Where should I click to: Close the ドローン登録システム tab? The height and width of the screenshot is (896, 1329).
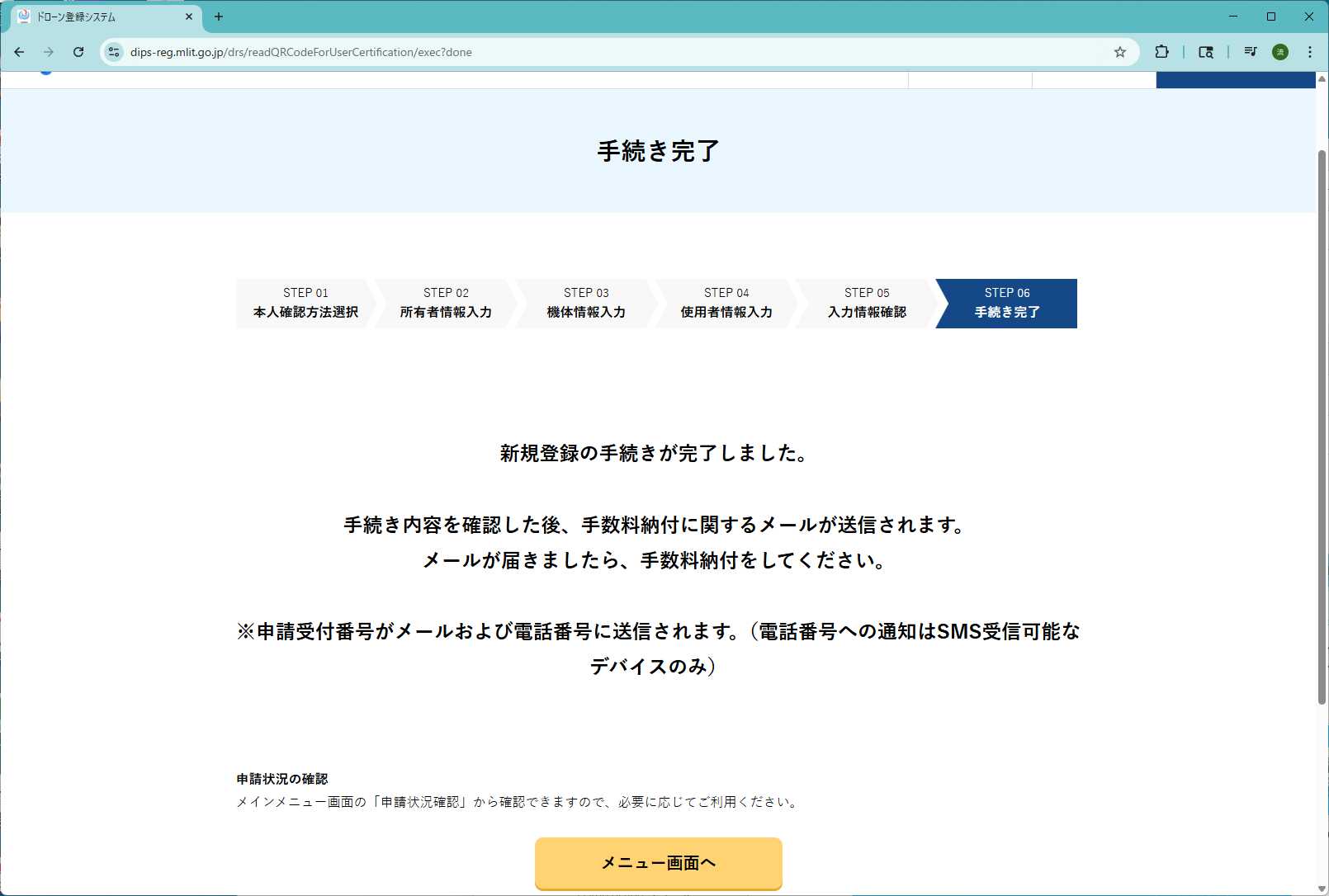point(189,17)
